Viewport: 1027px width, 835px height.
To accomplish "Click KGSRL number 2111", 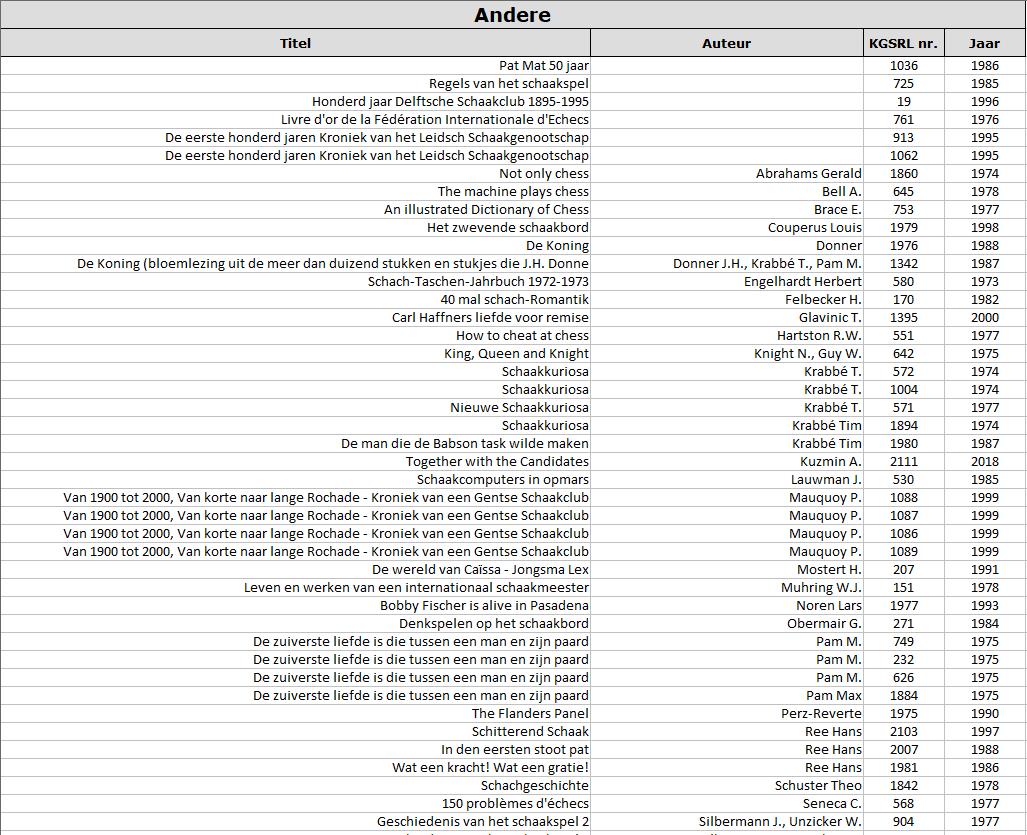I will (x=904, y=462).
